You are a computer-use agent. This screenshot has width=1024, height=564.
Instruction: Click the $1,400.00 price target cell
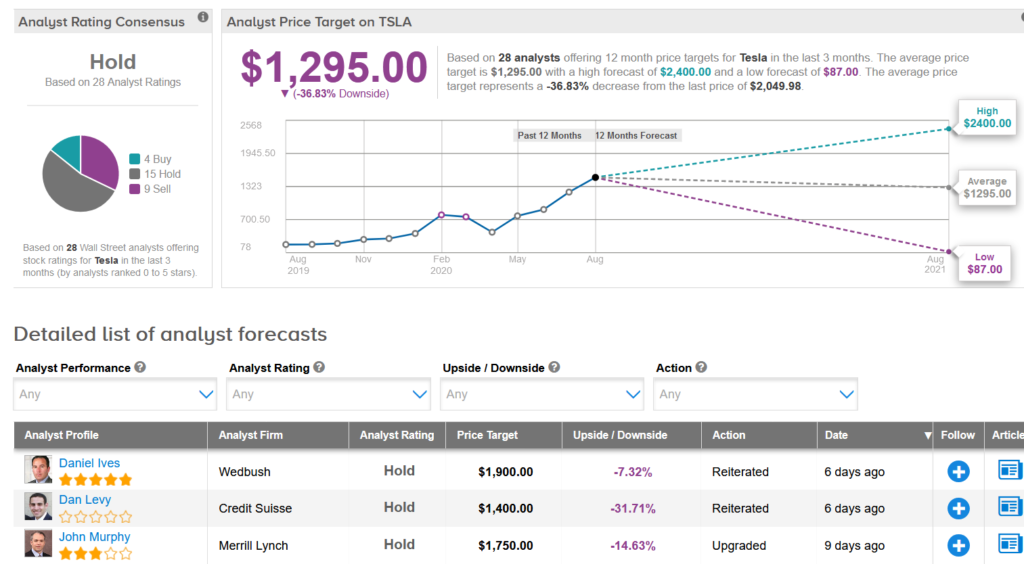(x=505, y=509)
